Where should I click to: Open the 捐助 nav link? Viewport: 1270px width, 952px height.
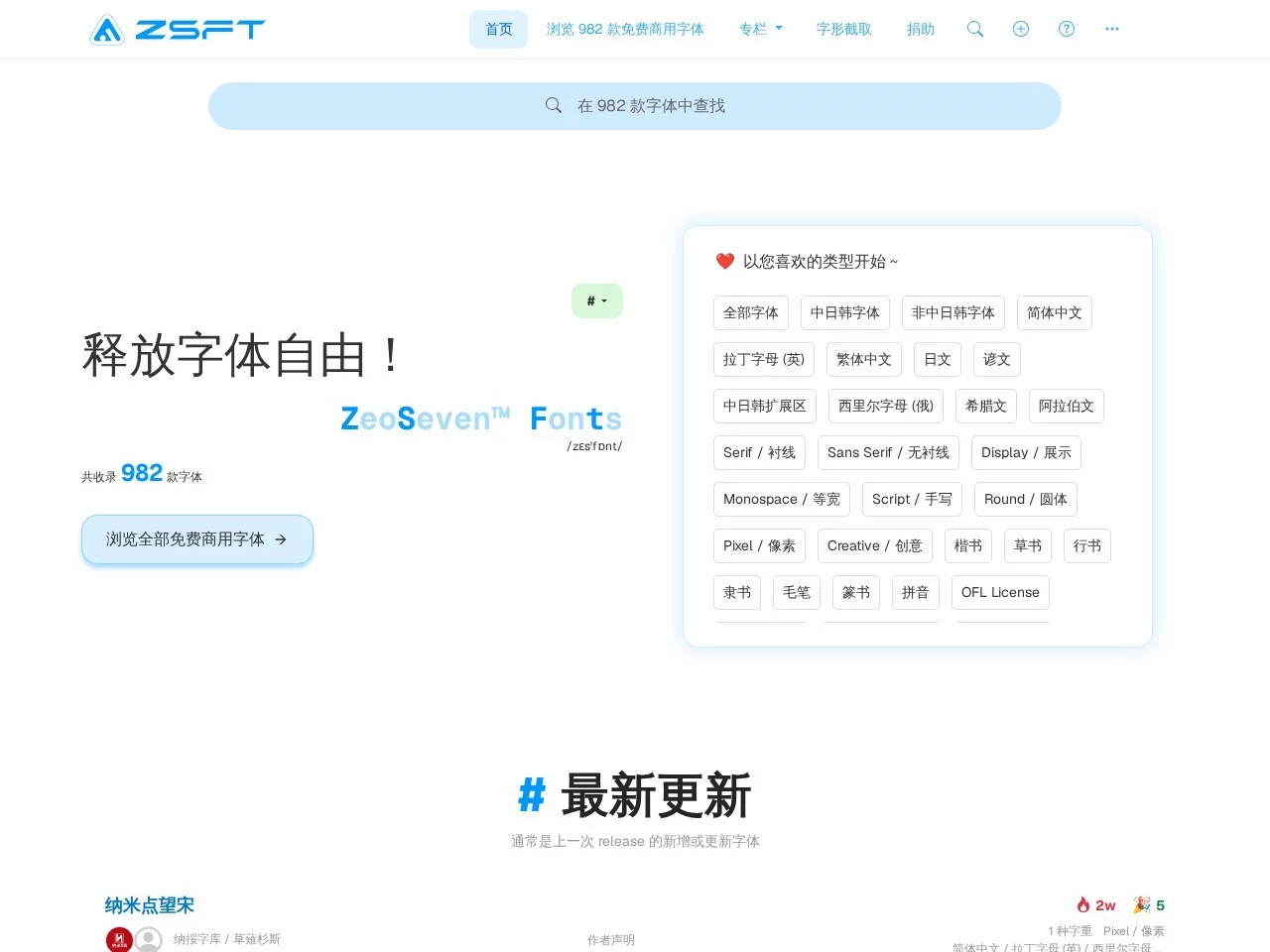(x=920, y=30)
